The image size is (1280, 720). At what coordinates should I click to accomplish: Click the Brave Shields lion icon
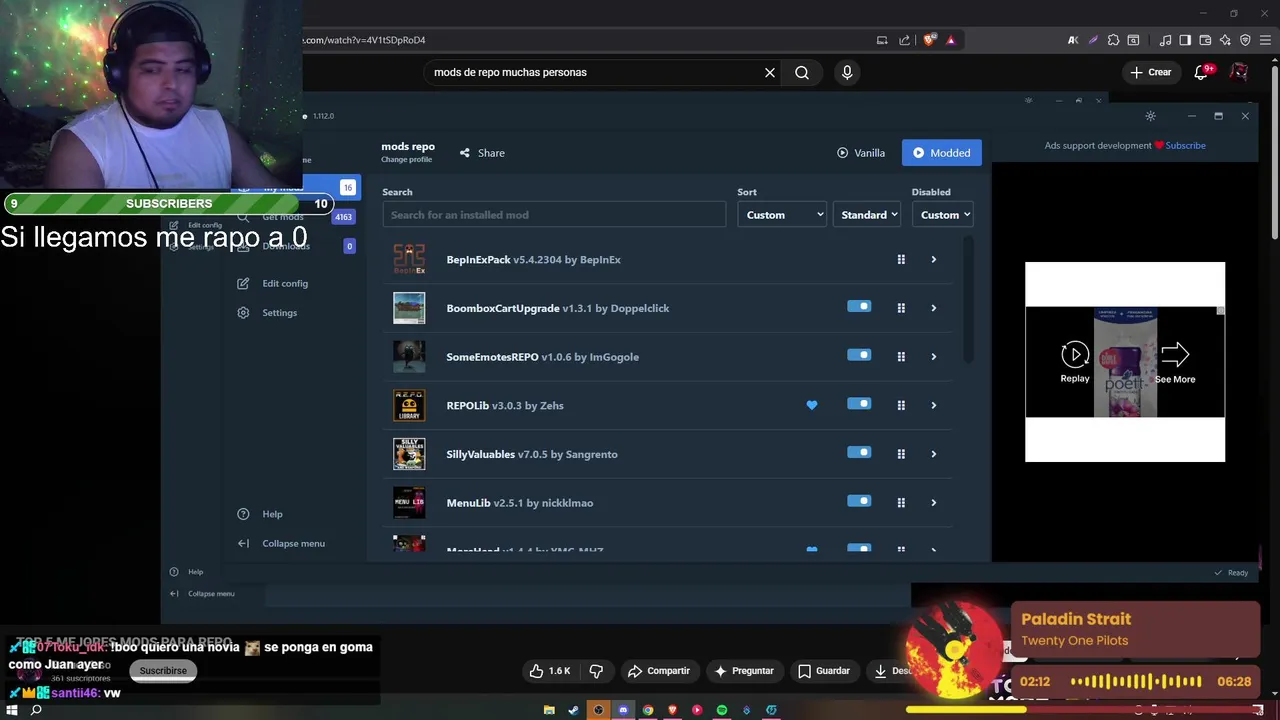(x=930, y=40)
